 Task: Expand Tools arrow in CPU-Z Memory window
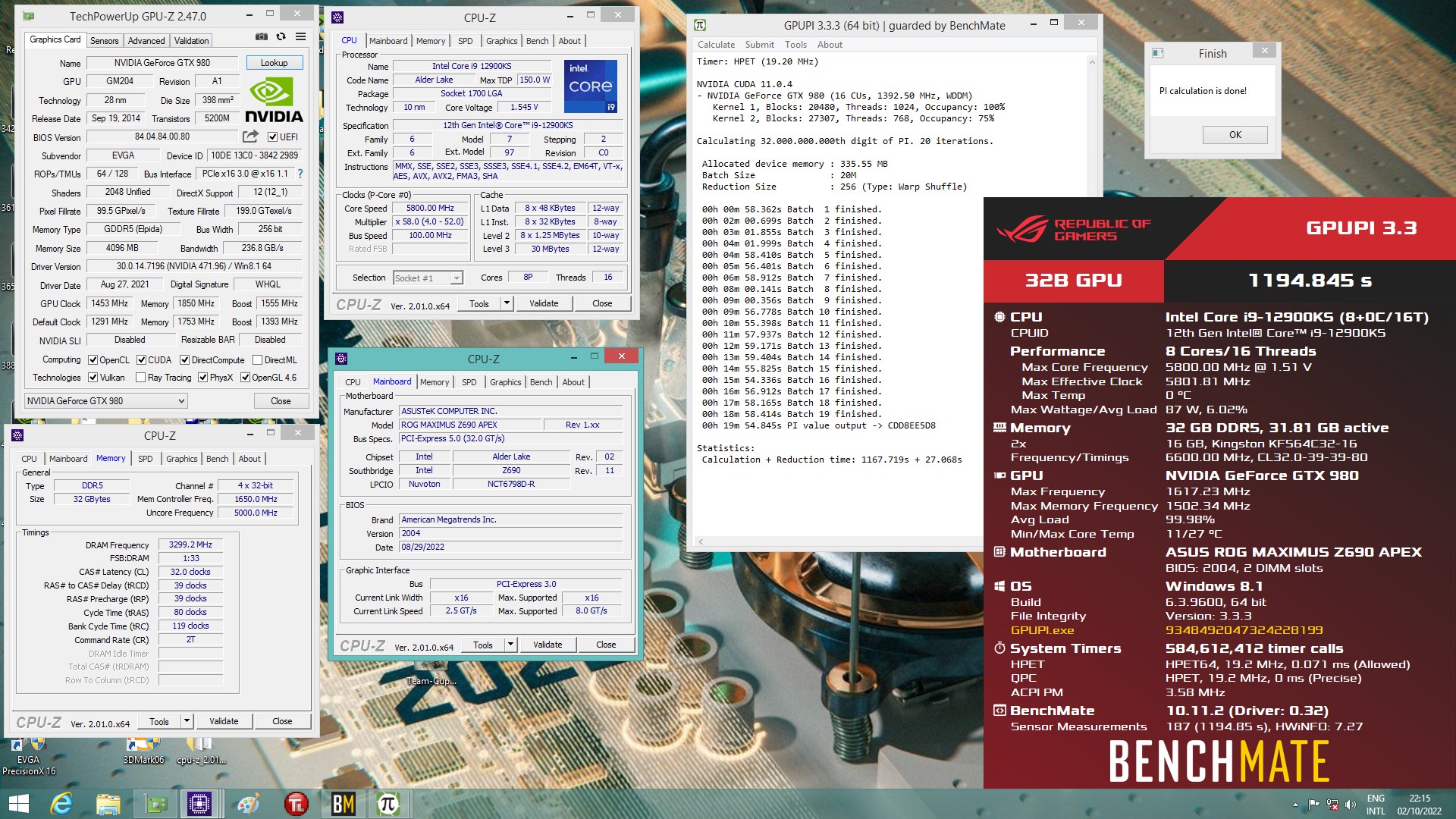(187, 721)
